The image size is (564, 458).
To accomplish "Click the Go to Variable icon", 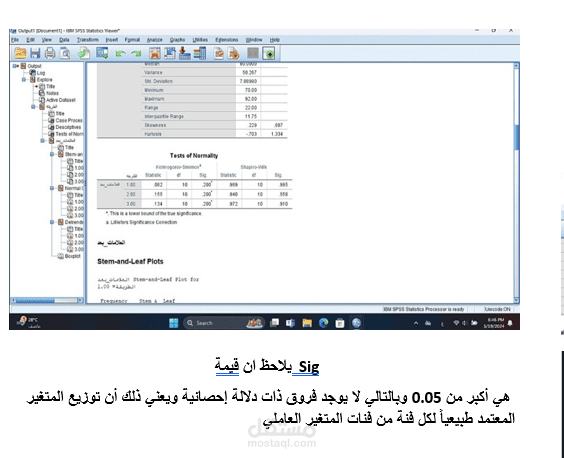I will 185,53.
